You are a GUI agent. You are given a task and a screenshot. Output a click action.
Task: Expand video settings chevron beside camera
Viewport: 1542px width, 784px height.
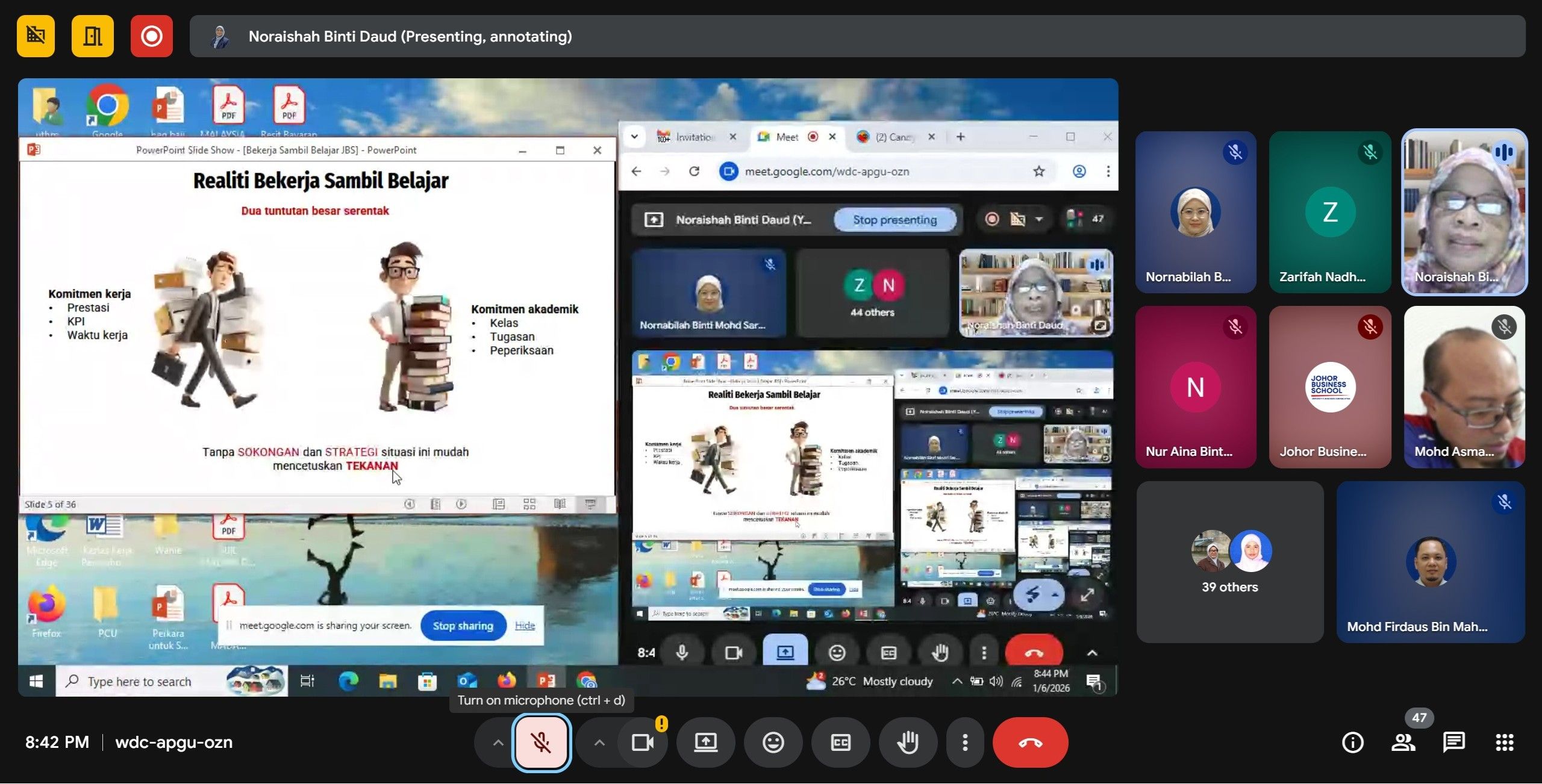click(x=599, y=742)
